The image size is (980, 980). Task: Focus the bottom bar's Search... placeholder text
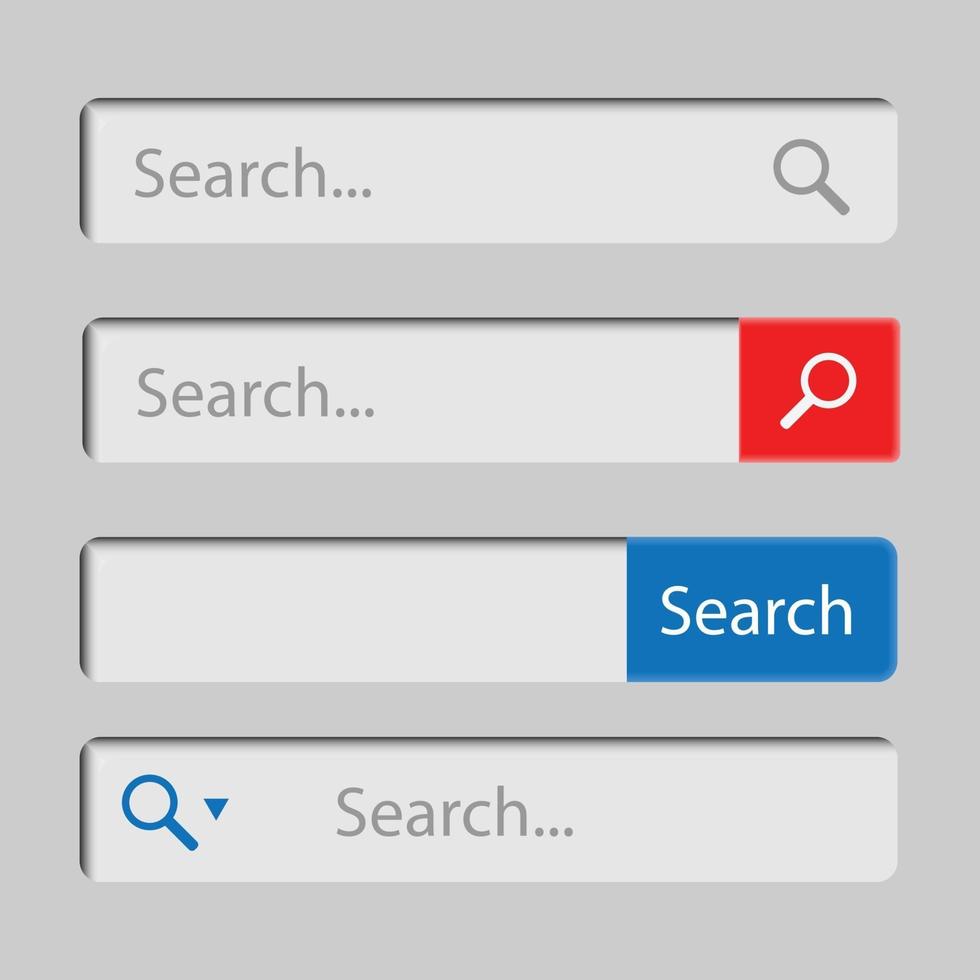454,811
